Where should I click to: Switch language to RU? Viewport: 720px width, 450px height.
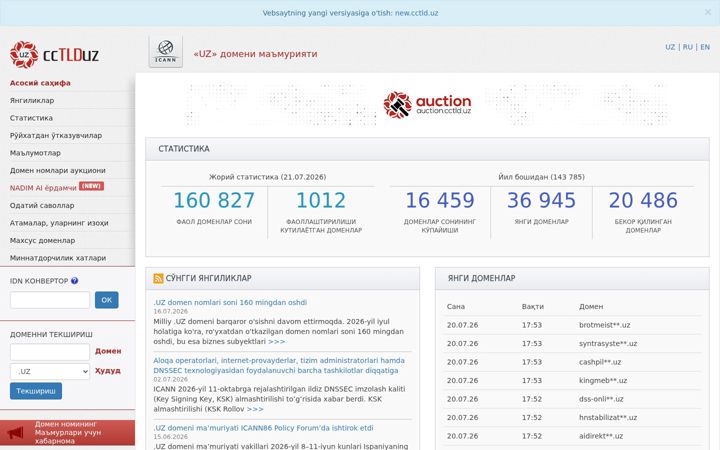pyautogui.click(x=687, y=47)
